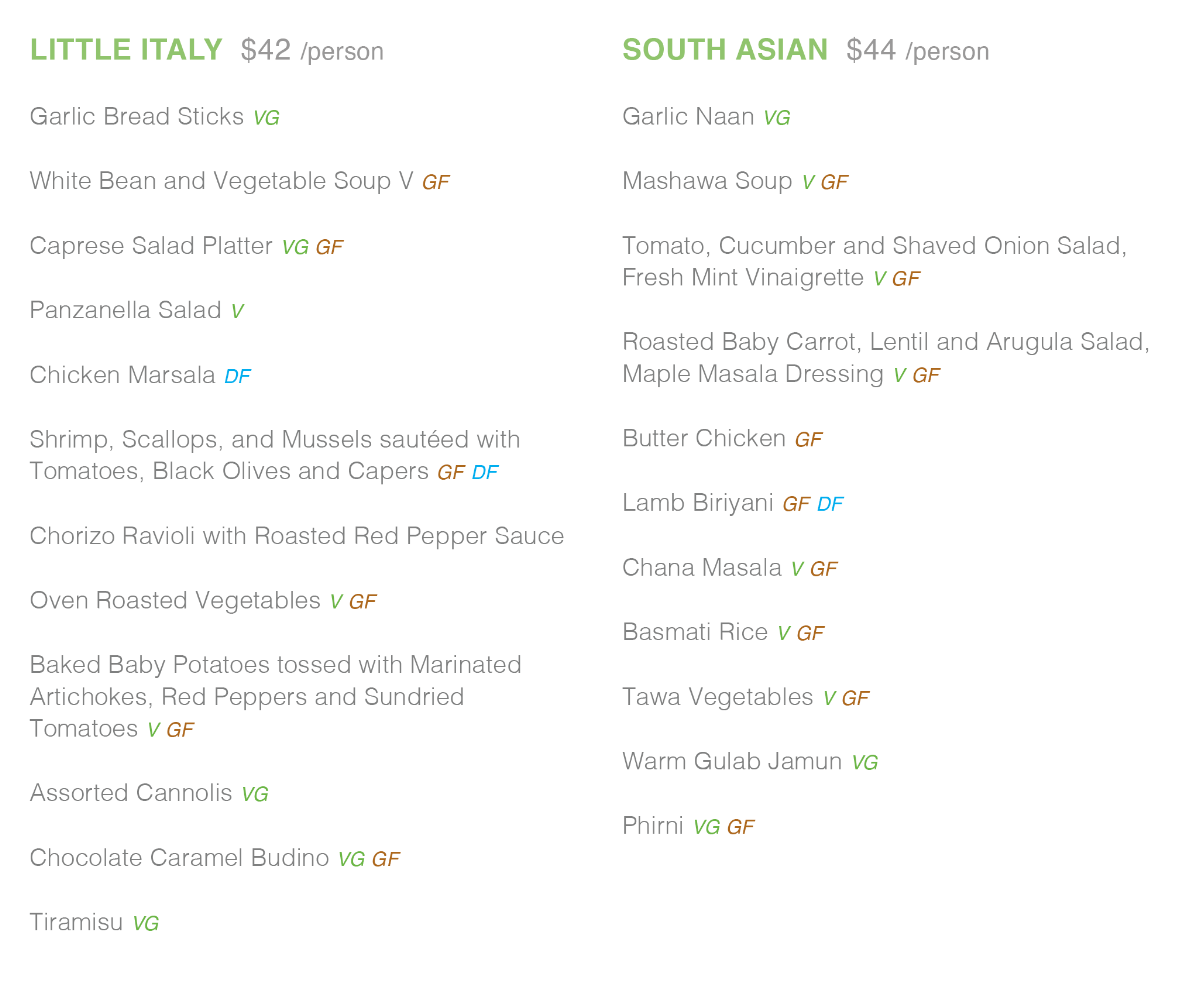
Task: Pick the Tawa Vegetables item
Action: [x=718, y=697]
